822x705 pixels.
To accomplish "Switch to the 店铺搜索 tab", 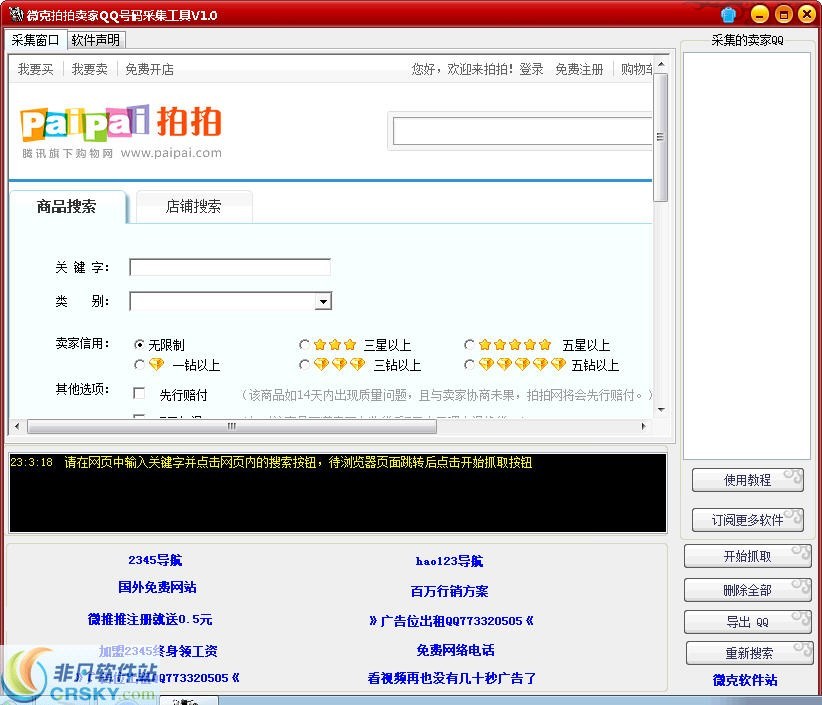I will (192, 205).
